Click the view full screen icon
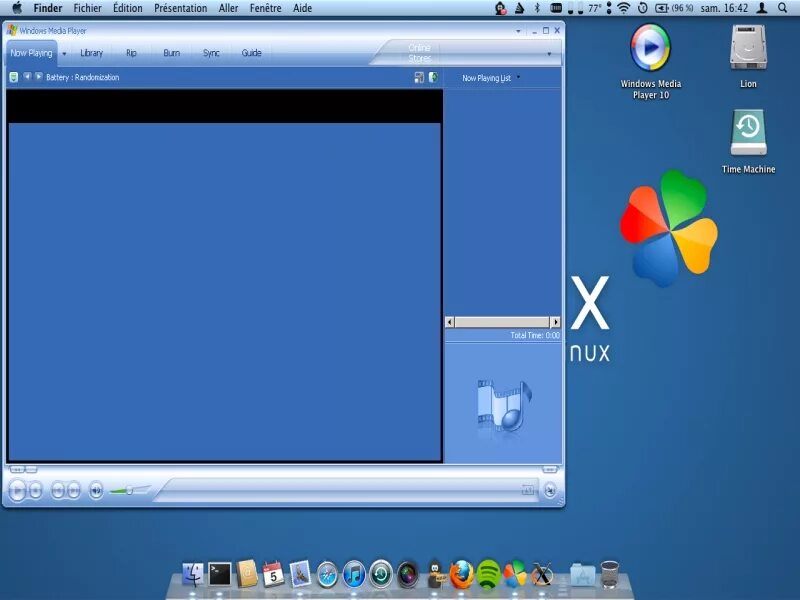Viewport: 800px width, 600px height. coord(528,490)
